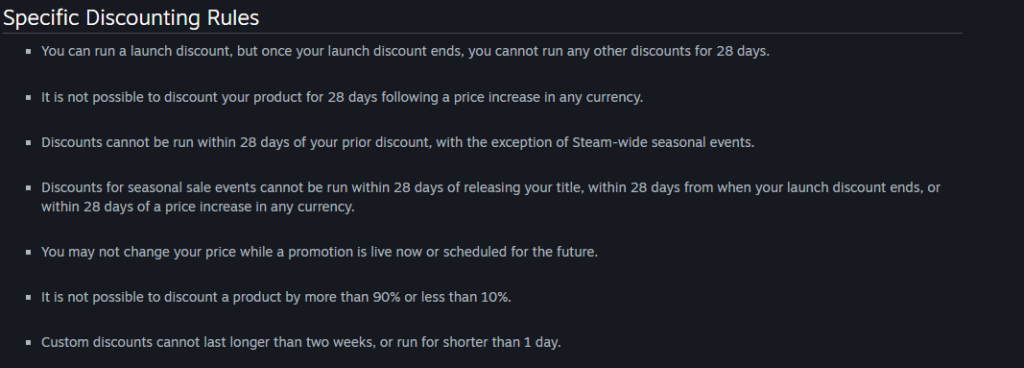The height and width of the screenshot is (368, 1024).
Task: Click the "90%" figure in the text
Action: [387, 297]
